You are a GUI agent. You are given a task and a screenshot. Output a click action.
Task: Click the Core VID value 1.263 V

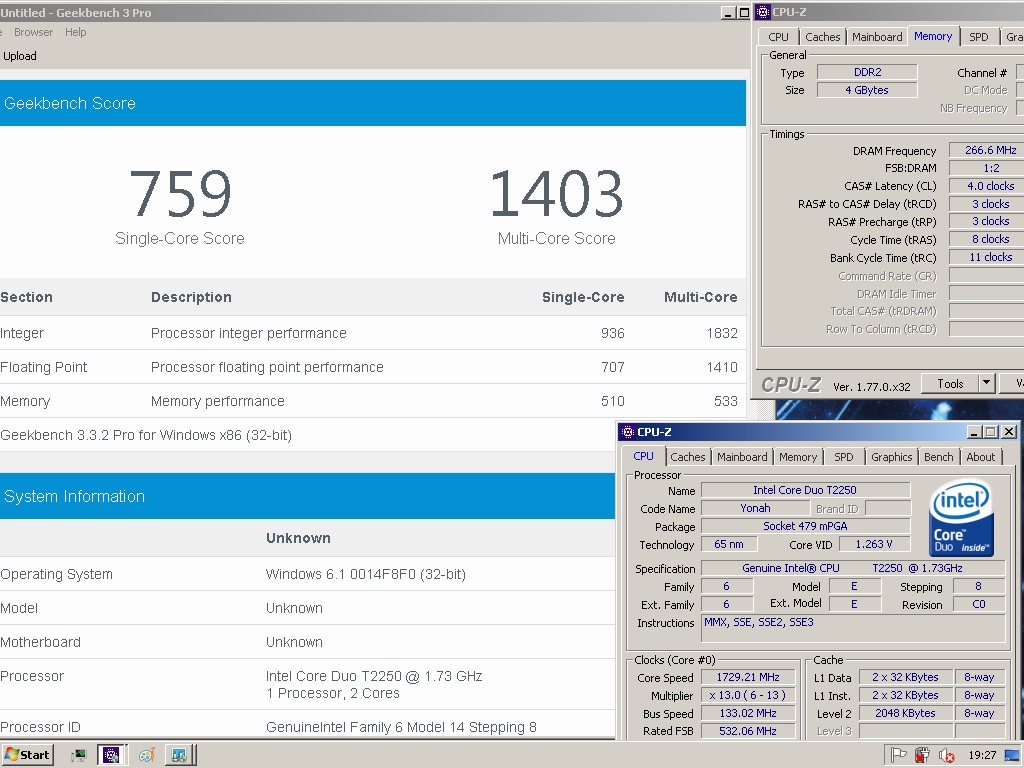pos(874,544)
